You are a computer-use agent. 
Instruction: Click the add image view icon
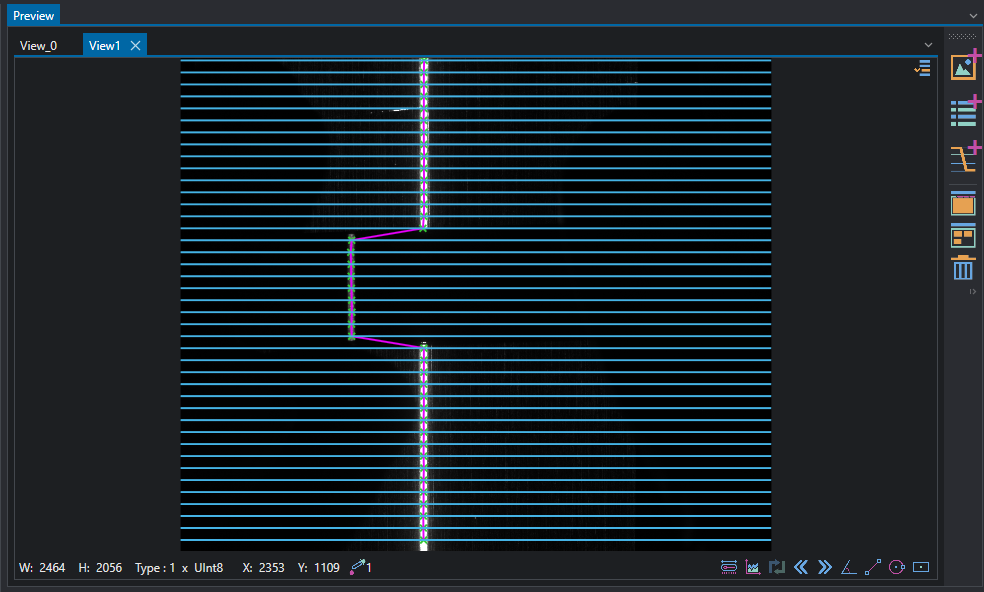pyautogui.click(x=964, y=66)
